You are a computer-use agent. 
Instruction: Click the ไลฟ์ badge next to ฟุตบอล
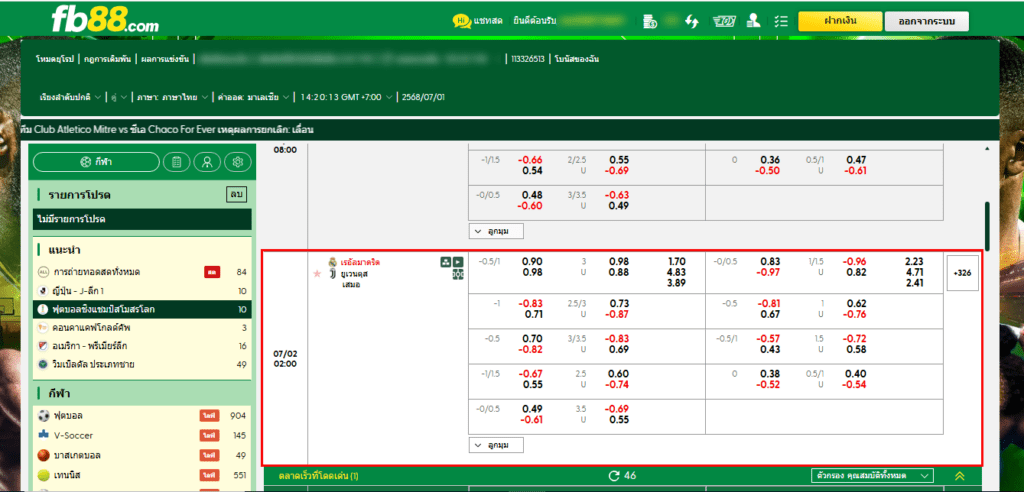click(x=209, y=416)
